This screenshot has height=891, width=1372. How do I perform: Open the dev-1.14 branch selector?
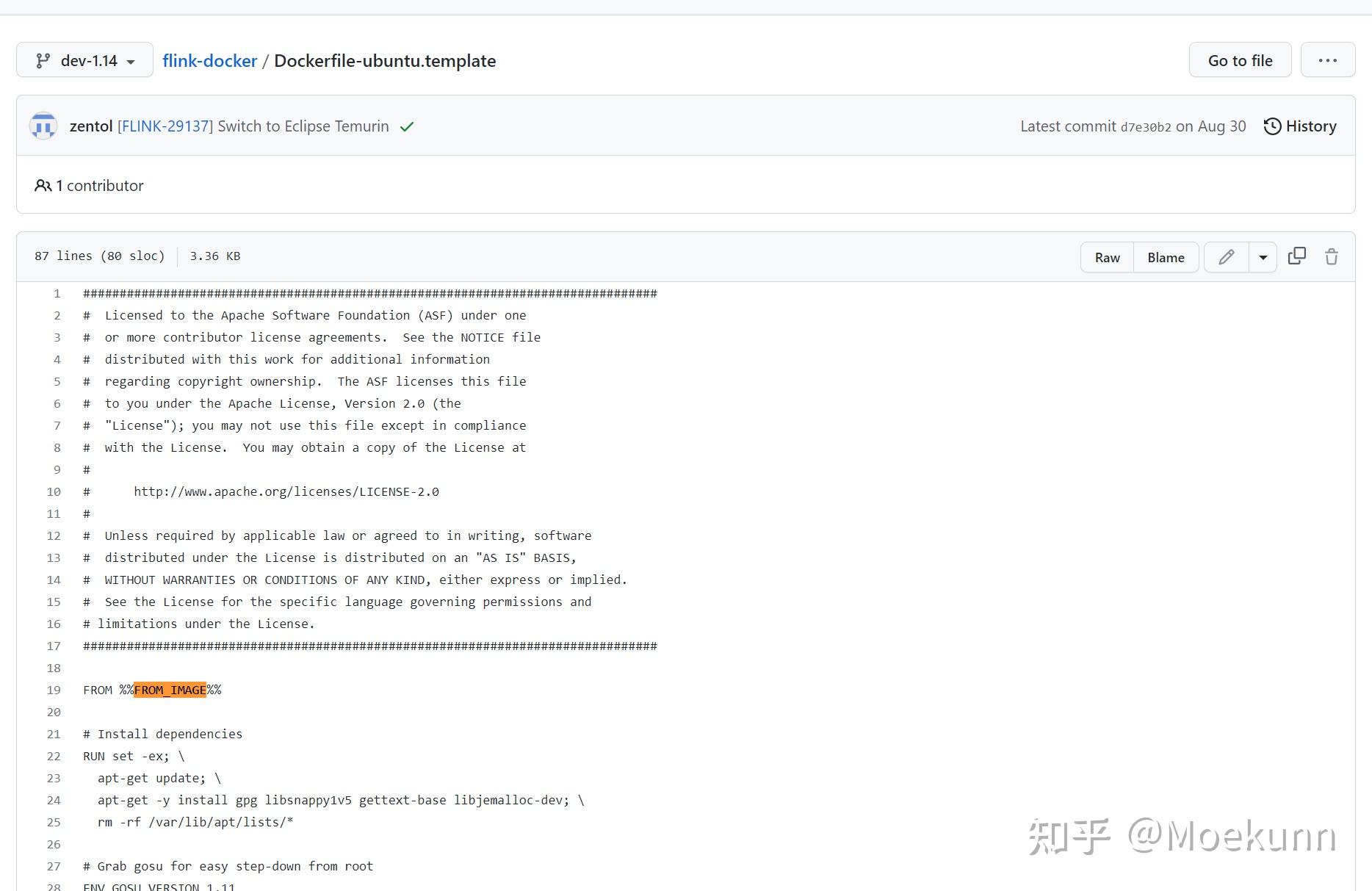coord(84,60)
